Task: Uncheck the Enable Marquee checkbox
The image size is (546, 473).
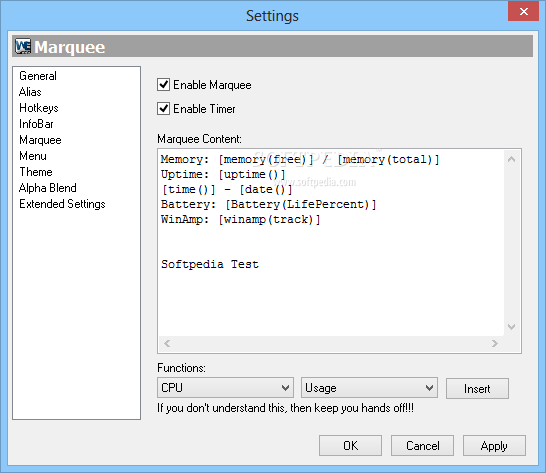Action: pos(164,85)
